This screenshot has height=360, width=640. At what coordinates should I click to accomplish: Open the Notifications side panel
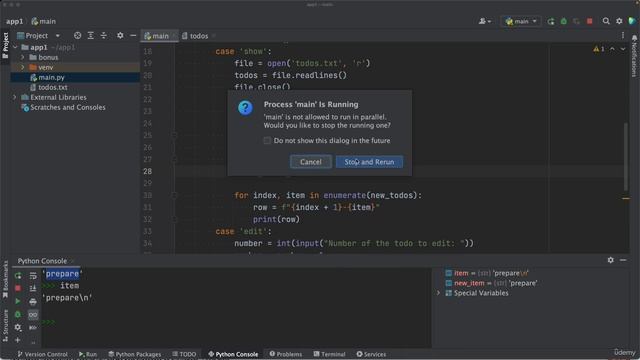pyautogui.click(x=634, y=55)
